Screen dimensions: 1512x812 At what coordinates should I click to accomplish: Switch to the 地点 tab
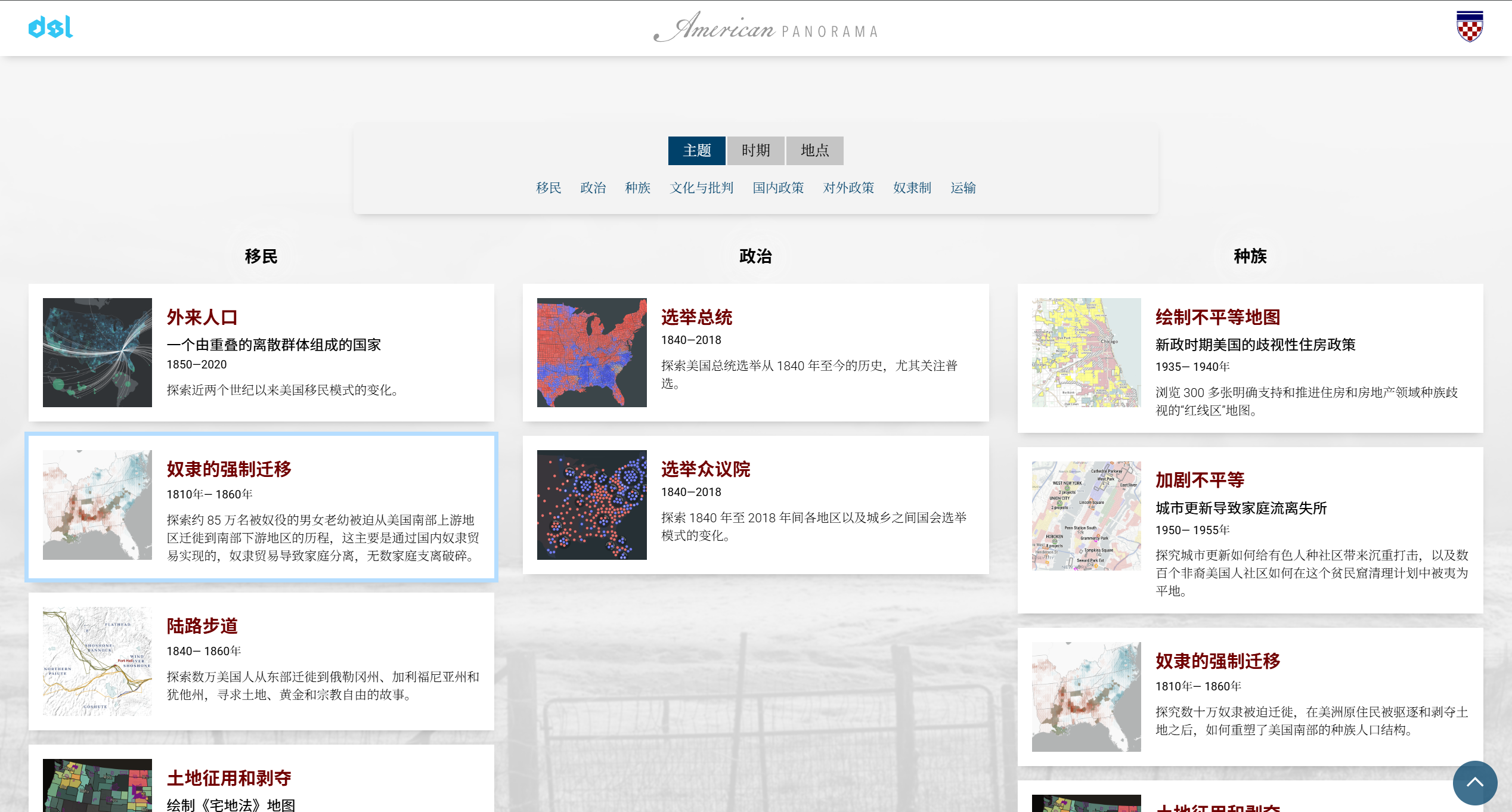pyautogui.click(x=814, y=150)
